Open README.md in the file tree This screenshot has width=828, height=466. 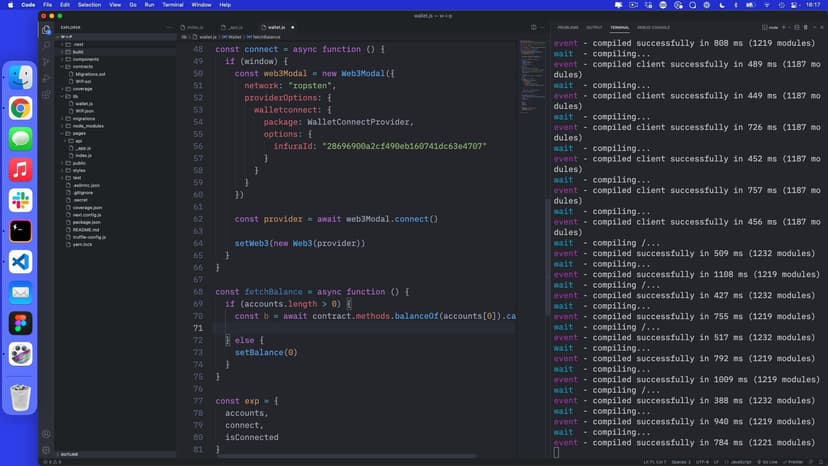coord(87,229)
